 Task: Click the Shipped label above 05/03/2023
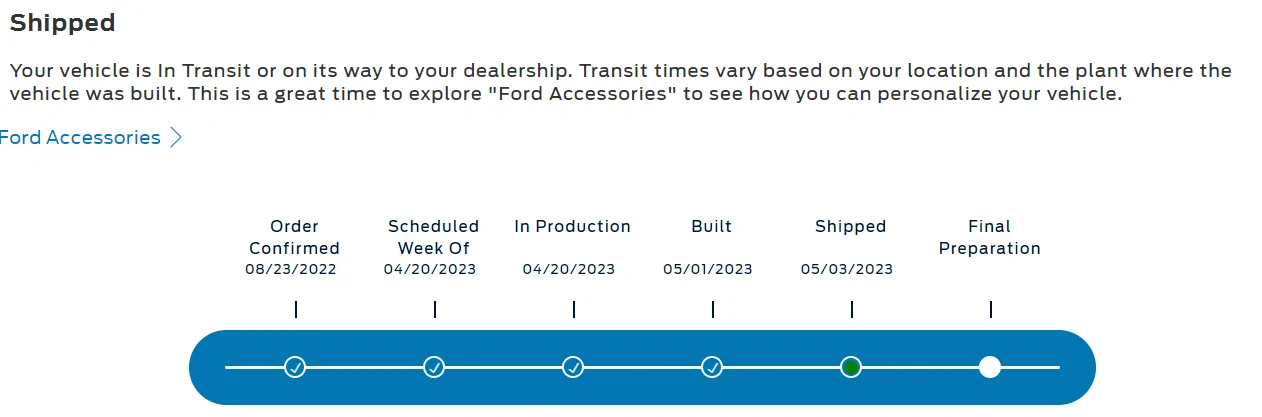[851, 226]
